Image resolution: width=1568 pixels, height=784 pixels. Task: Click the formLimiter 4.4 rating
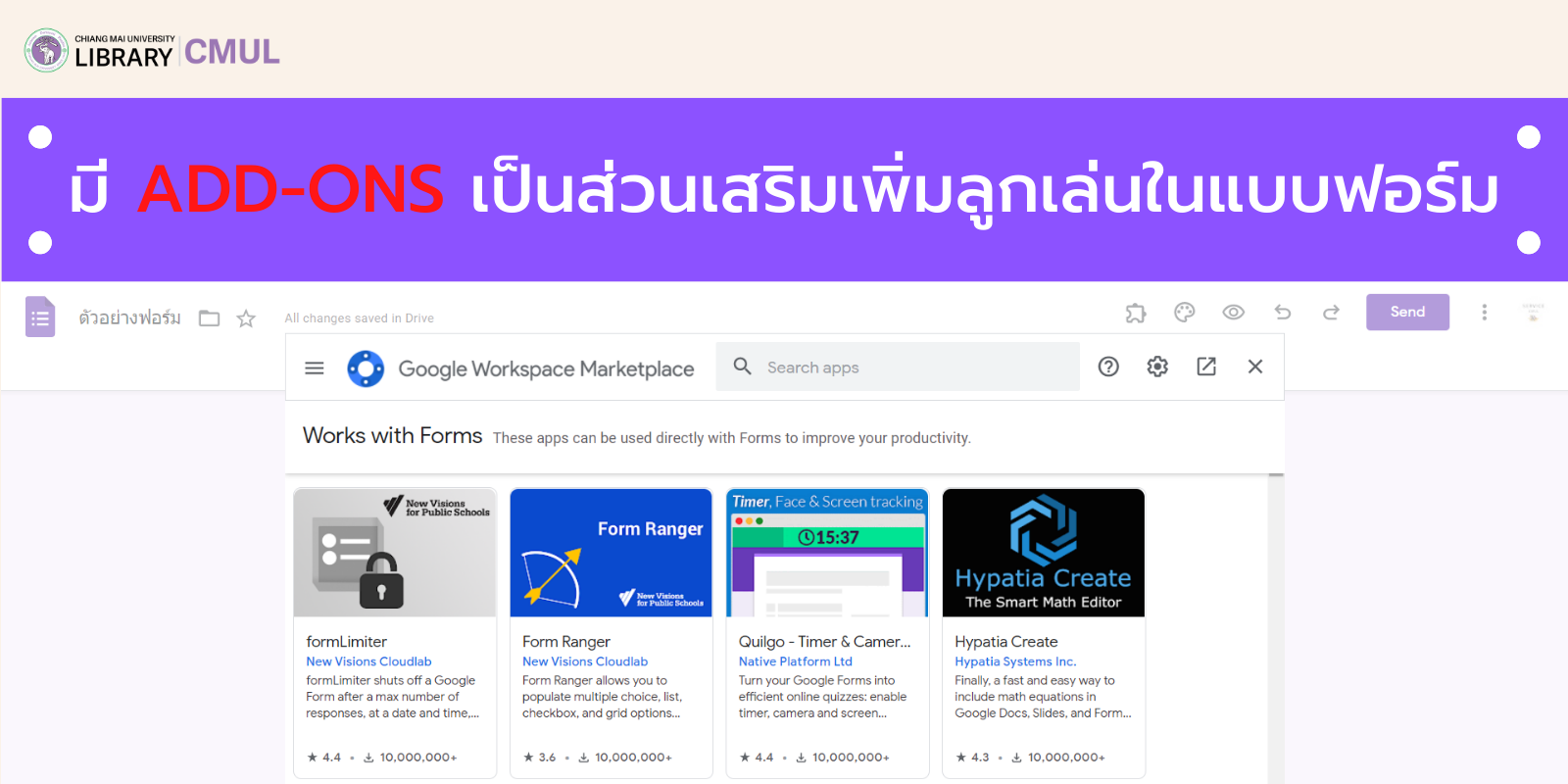[324, 757]
